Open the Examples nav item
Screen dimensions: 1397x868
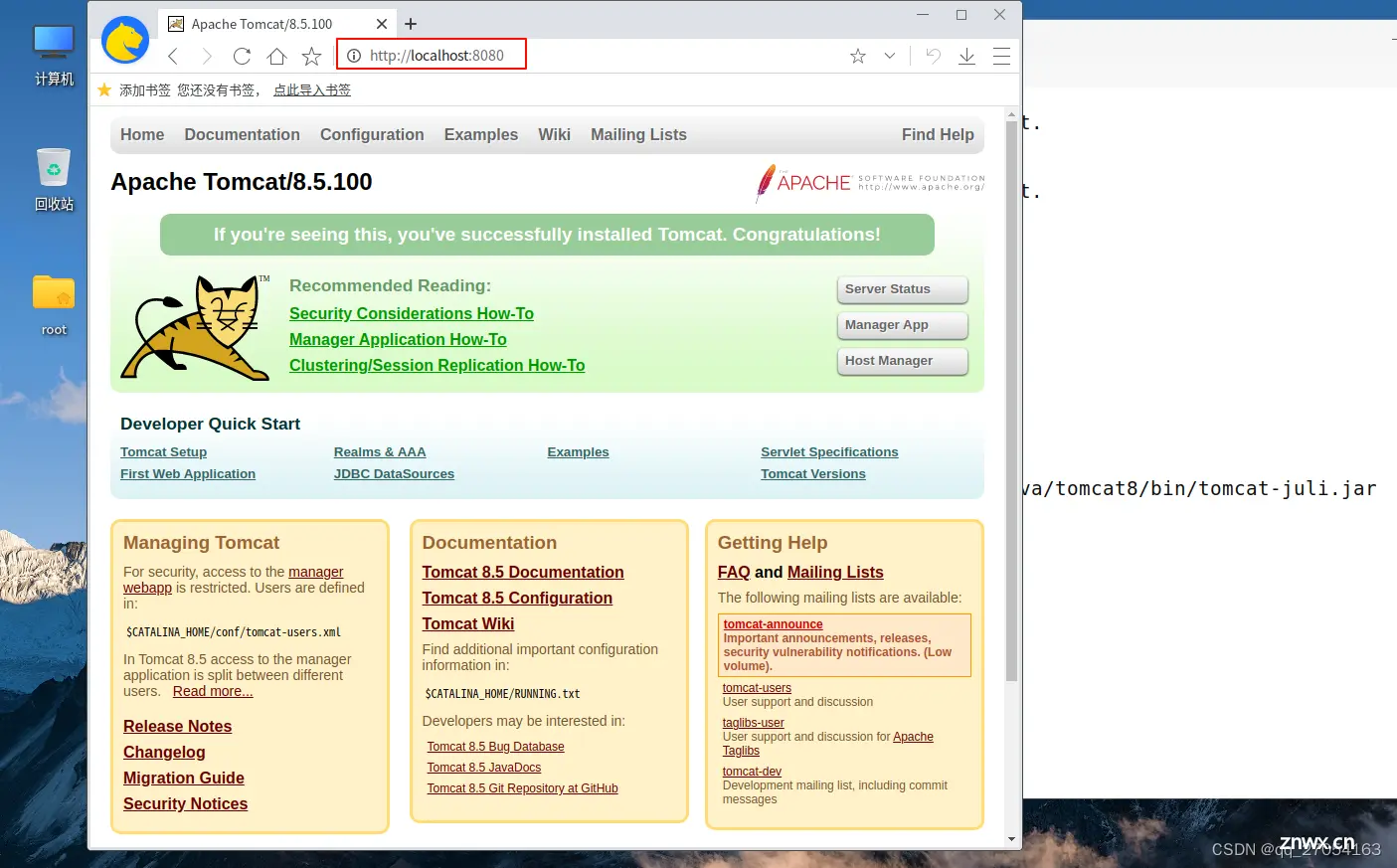point(481,134)
